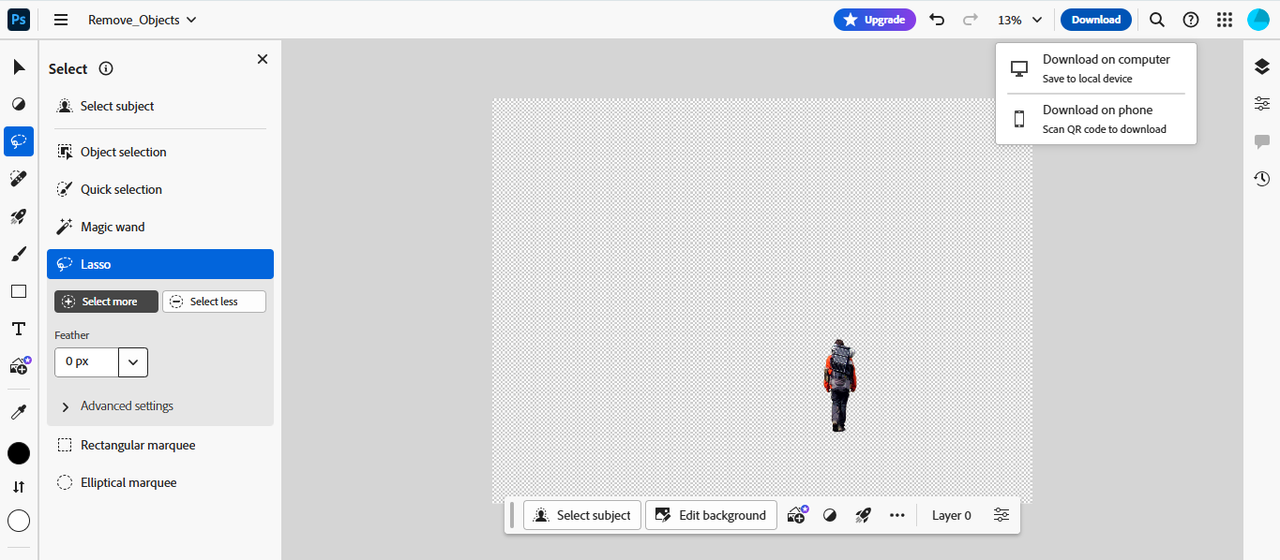Choose Download on phone
Viewport: 1280px width, 560px height.
coord(1096,119)
